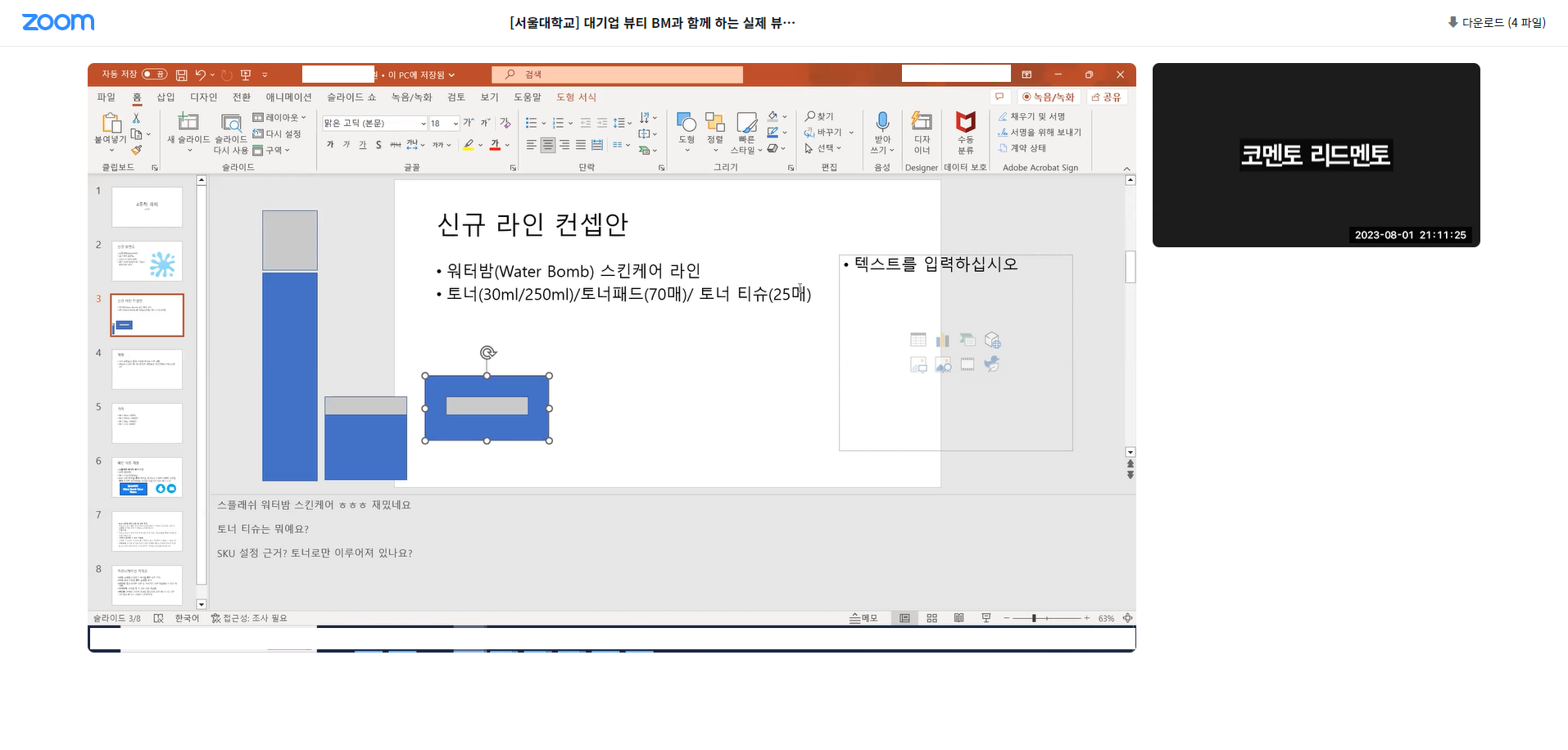Switch to the Design (디자인) tab
The width and height of the screenshot is (1568, 750).
pos(204,97)
